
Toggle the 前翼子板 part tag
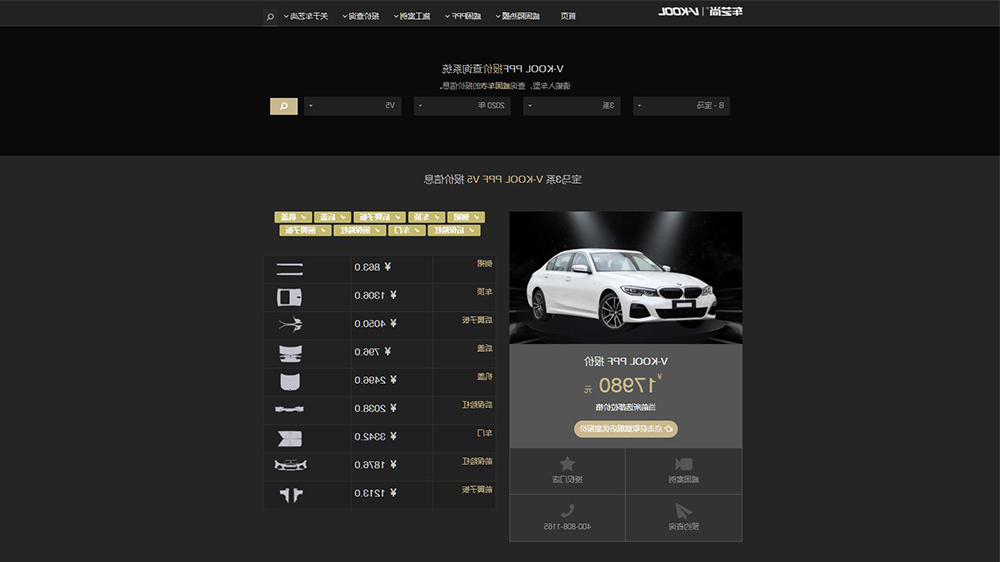pyautogui.click(x=305, y=230)
